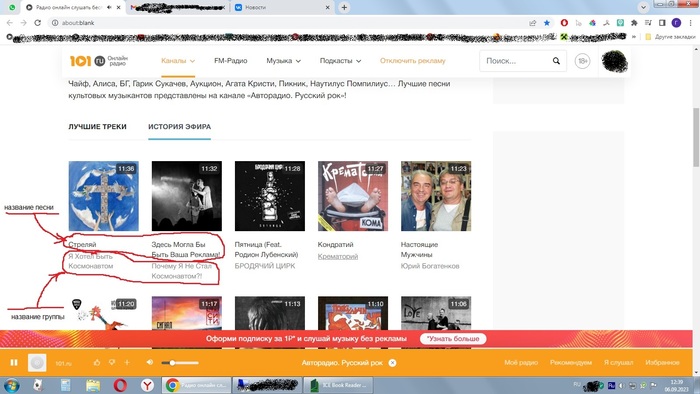Viewport: 700px width, 394px height.
Task: Like the current track with thumbs up
Action: (97, 362)
